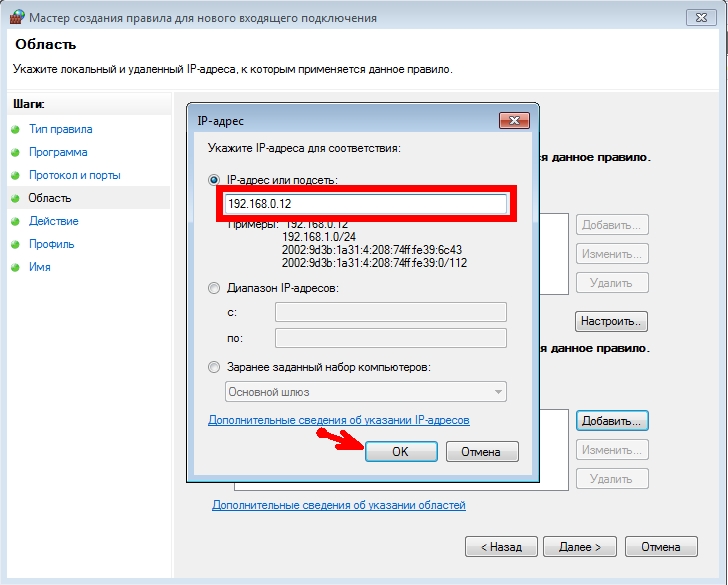Click Отмена in the IP-адрес dialog
Viewport: 728px width, 585px height.
point(481,451)
